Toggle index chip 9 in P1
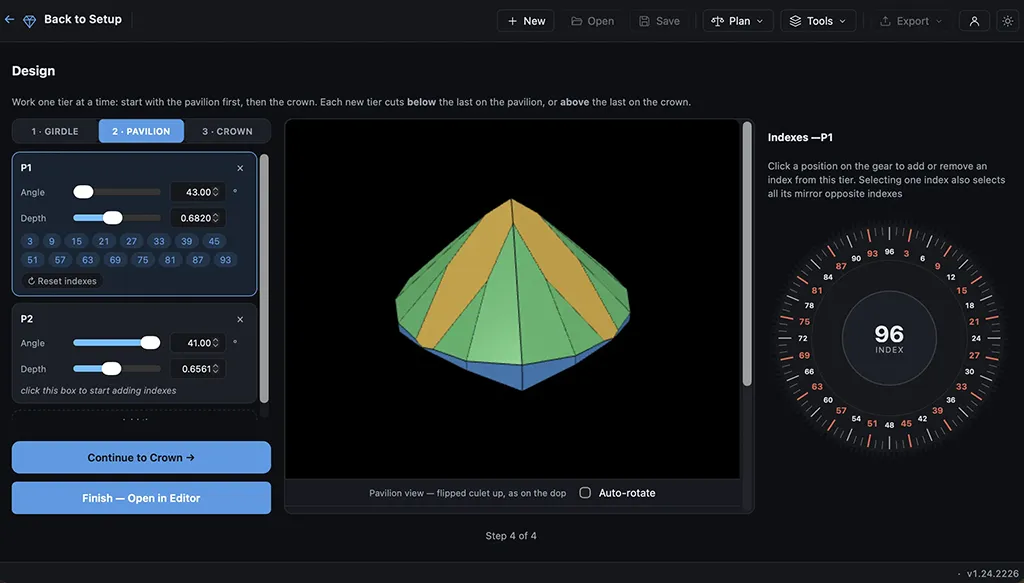This screenshot has width=1024, height=583. pyautogui.click(x=52, y=241)
